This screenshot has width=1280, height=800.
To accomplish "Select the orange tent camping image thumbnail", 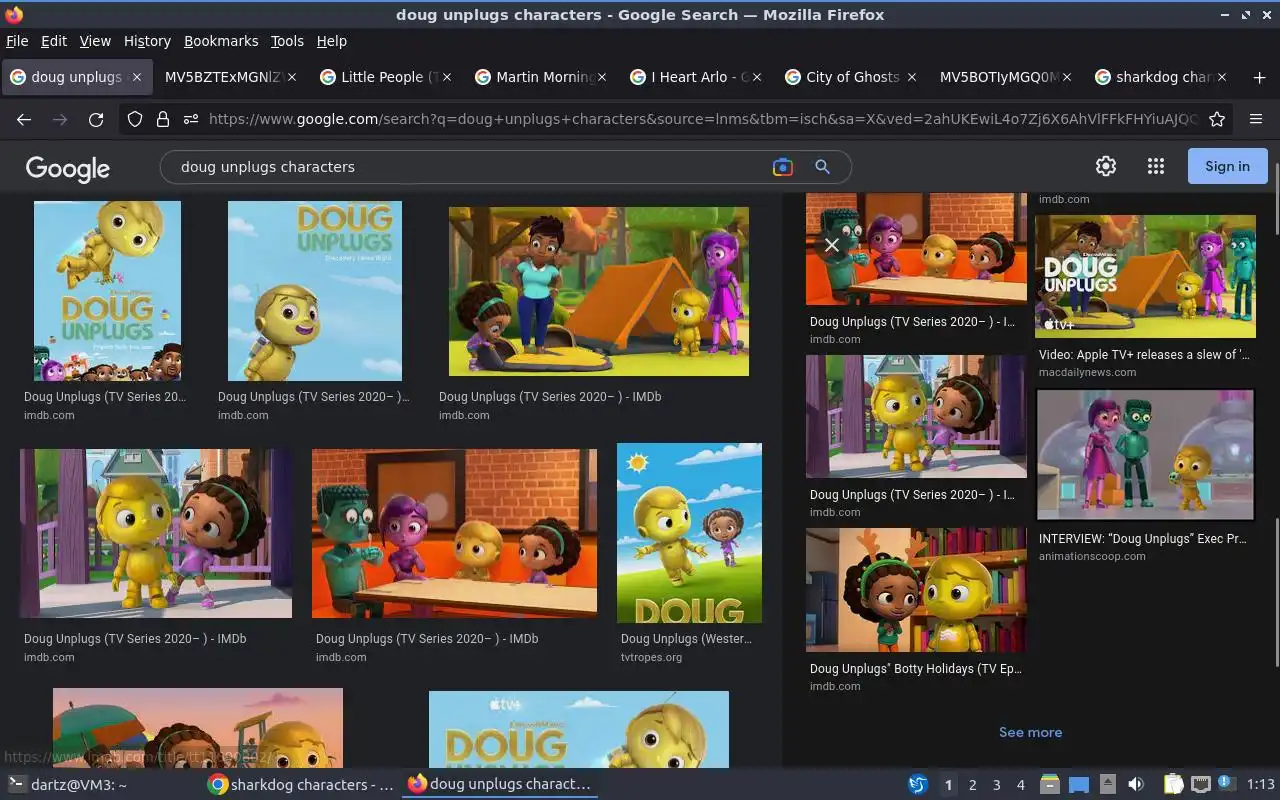I will (598, 291).
